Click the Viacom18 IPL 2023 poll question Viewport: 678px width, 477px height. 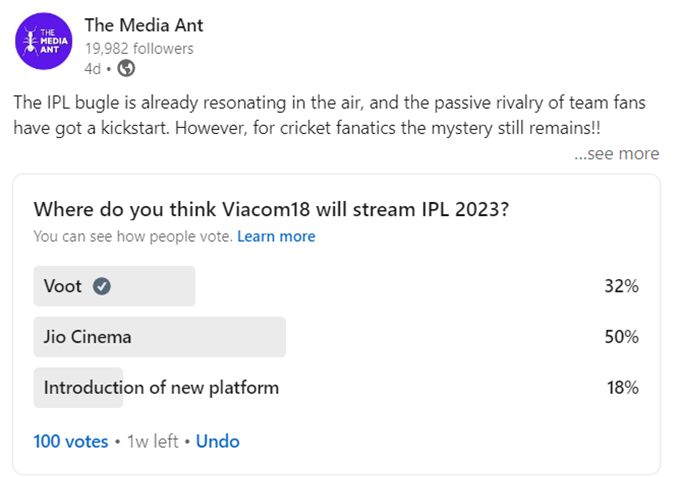pos(271,210)
